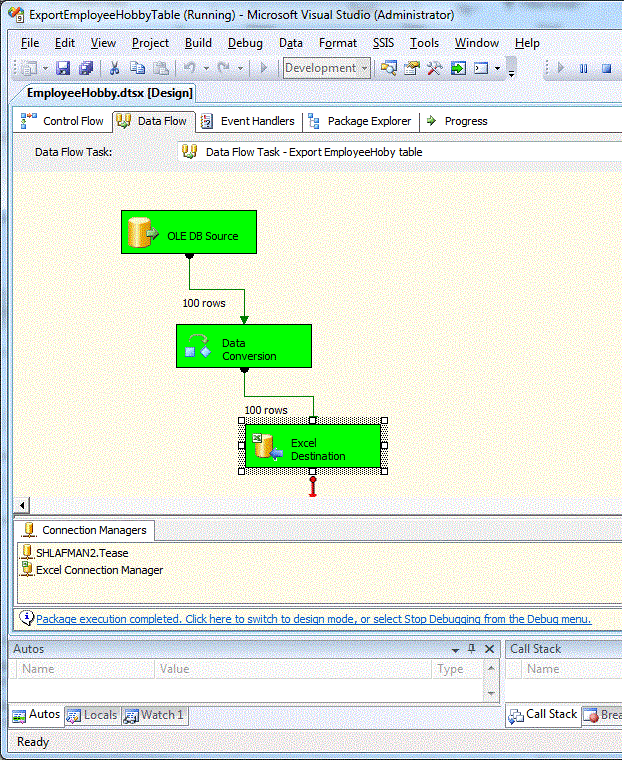Switch to the Event Handlers tab
Image resolution: width=624 pixels, height=765 pixels.
coord(249,121)
